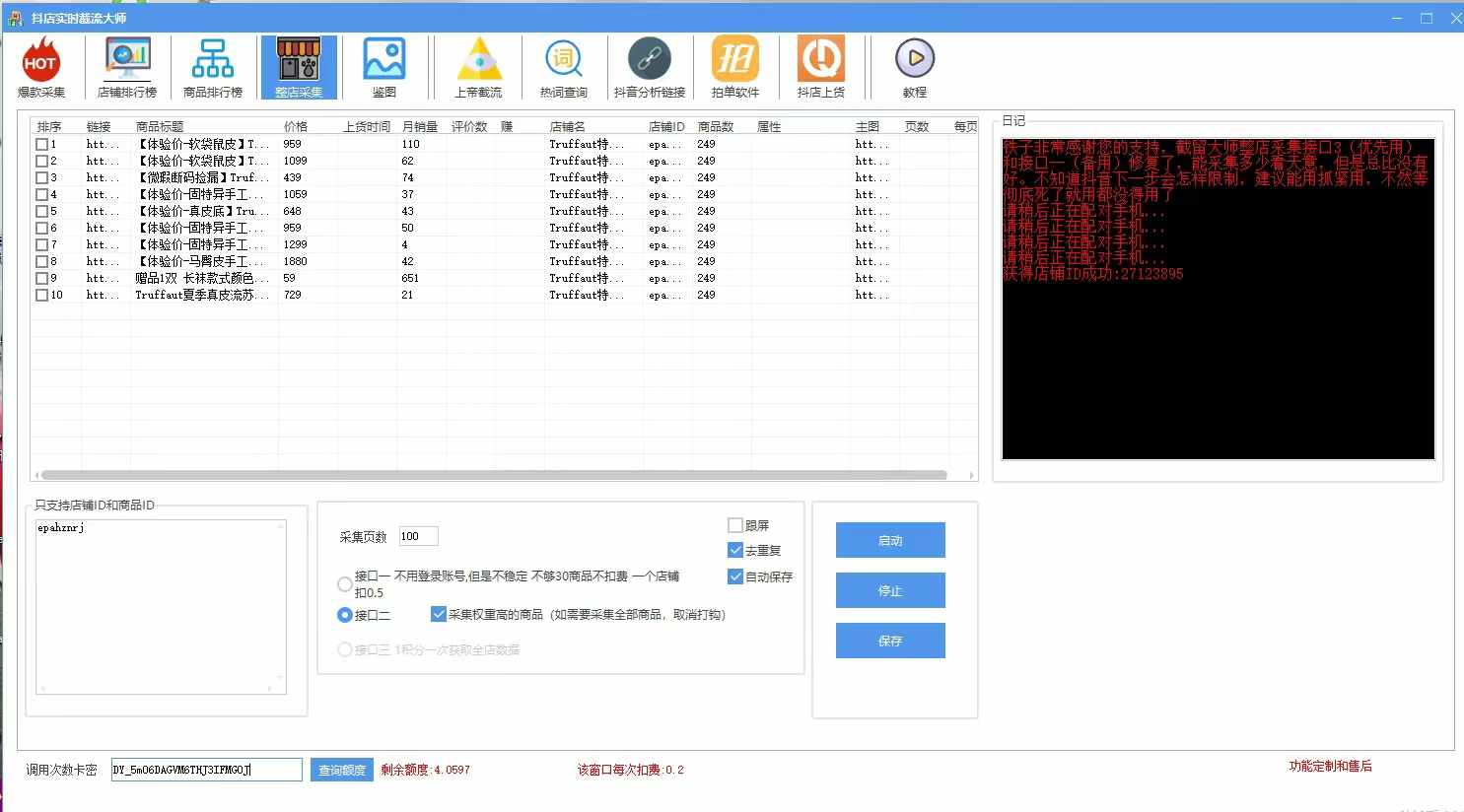Screen dimensions: 1464x812
Task: Click the 查询额度 button
Action: pos(342,770)
